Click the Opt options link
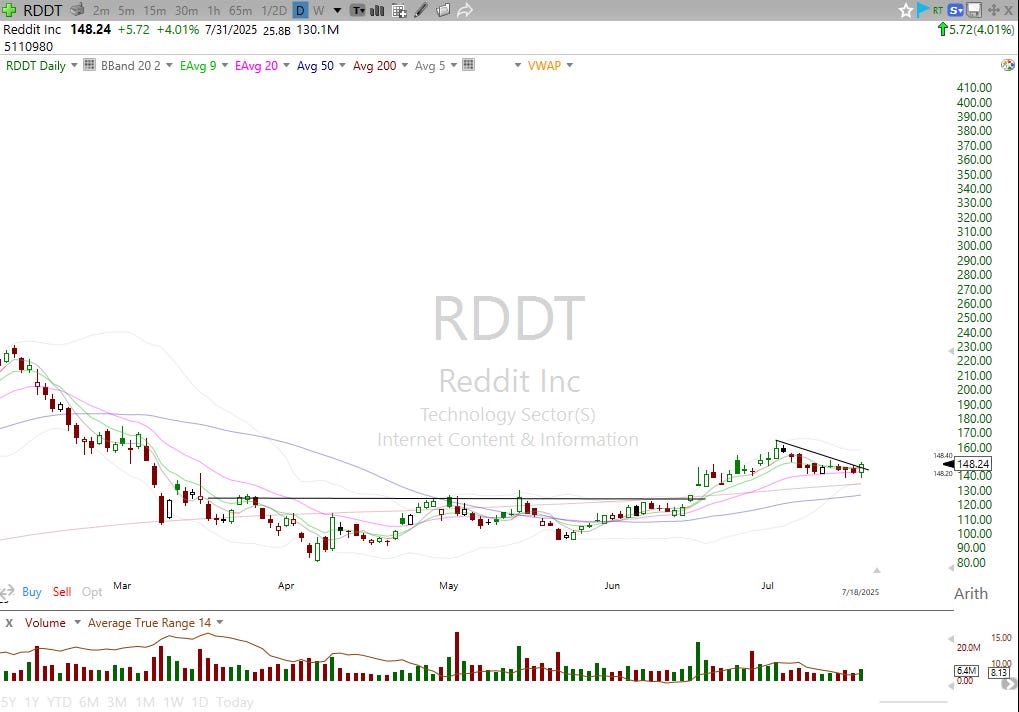The width and height of the screenshot is (1019, 712). (92, 592)
